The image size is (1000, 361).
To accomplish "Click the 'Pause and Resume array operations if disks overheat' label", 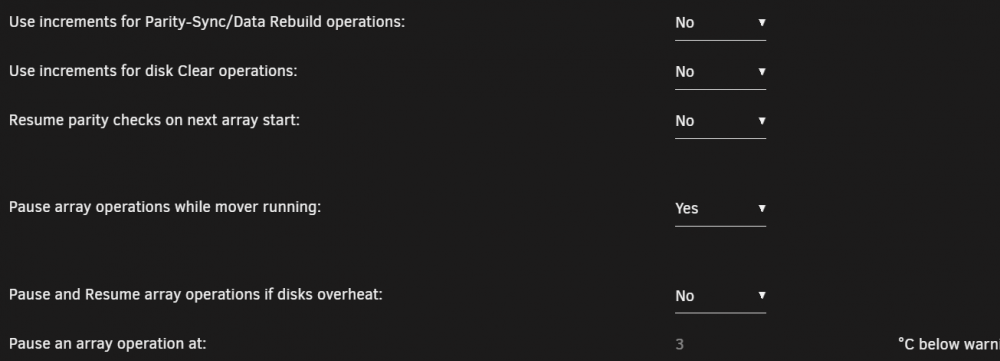I will (x=196, y=295).
